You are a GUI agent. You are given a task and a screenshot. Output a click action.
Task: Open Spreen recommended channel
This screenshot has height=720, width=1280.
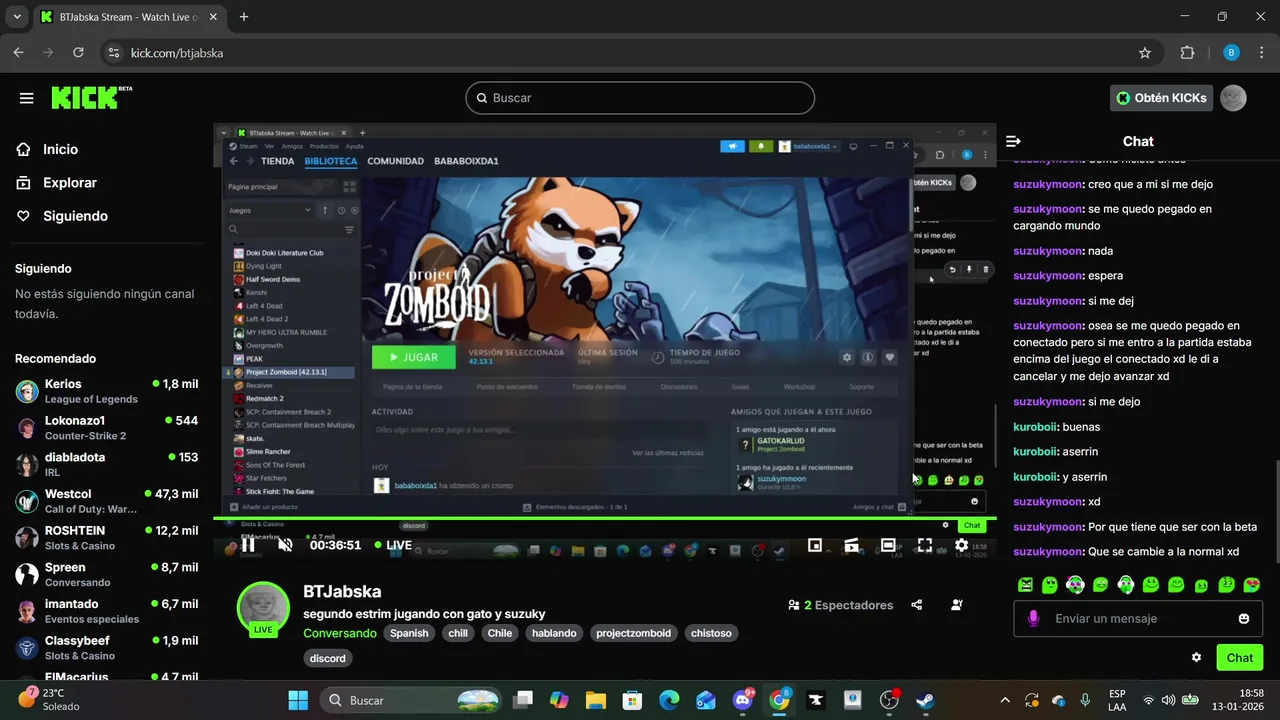[106, 574]
